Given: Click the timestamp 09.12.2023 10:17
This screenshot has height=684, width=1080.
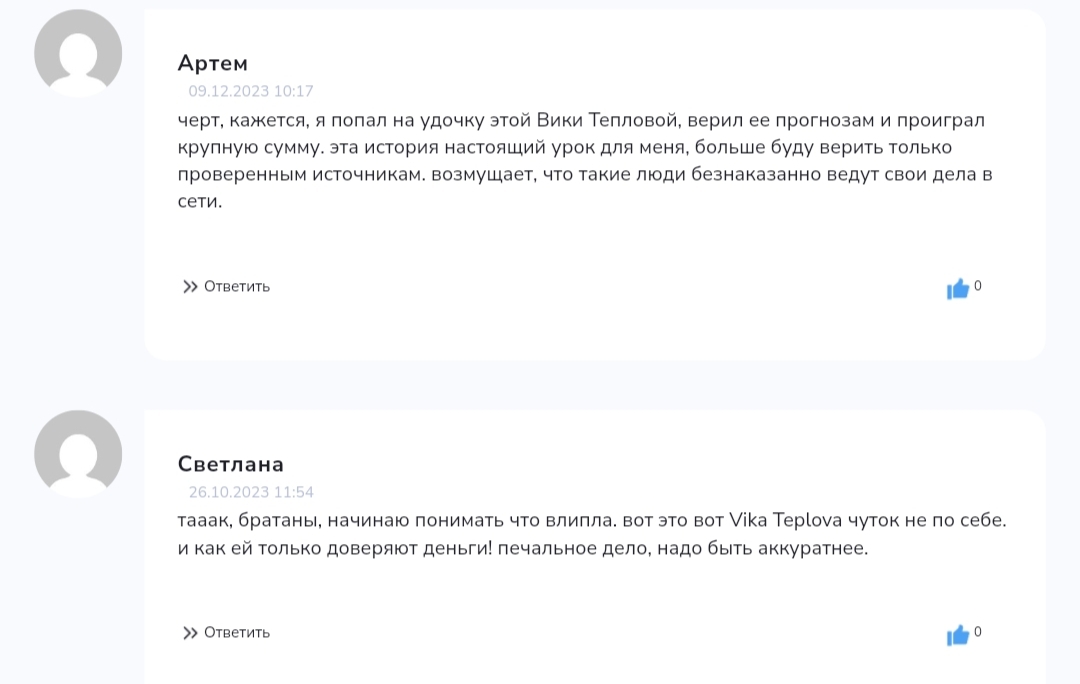Looking at the screenshot, I should (x=251, y=91).
